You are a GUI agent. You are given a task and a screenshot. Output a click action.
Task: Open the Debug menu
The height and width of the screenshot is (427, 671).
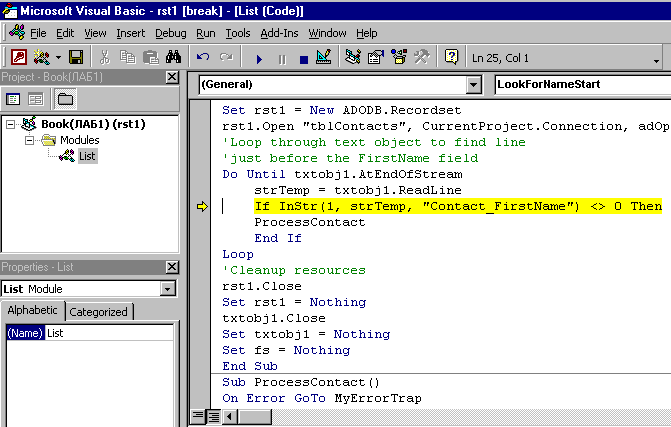tap(170, 33)
